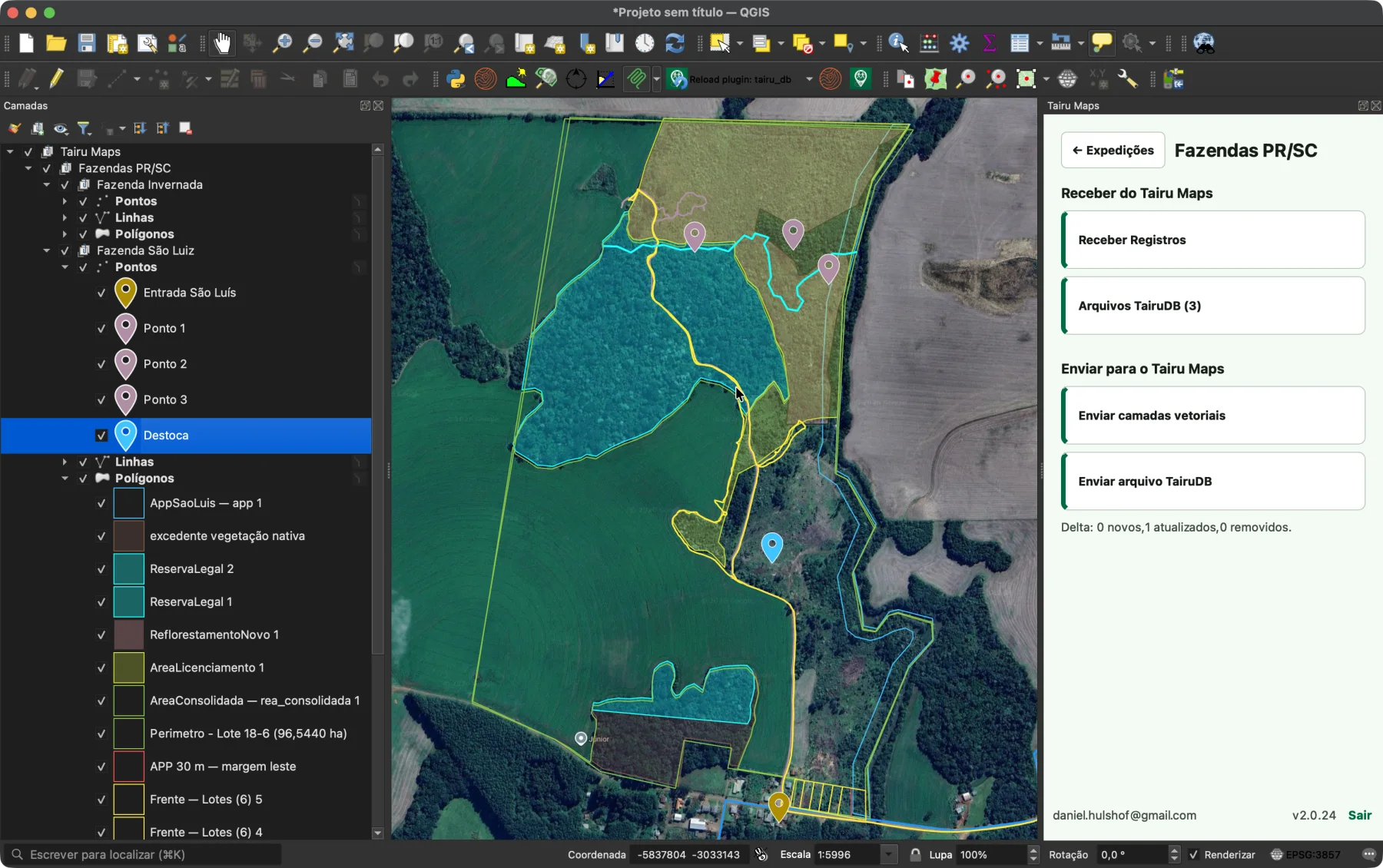Open an existing project folder icon
Screen dimensions: 1383x868
tap(56, 43)
